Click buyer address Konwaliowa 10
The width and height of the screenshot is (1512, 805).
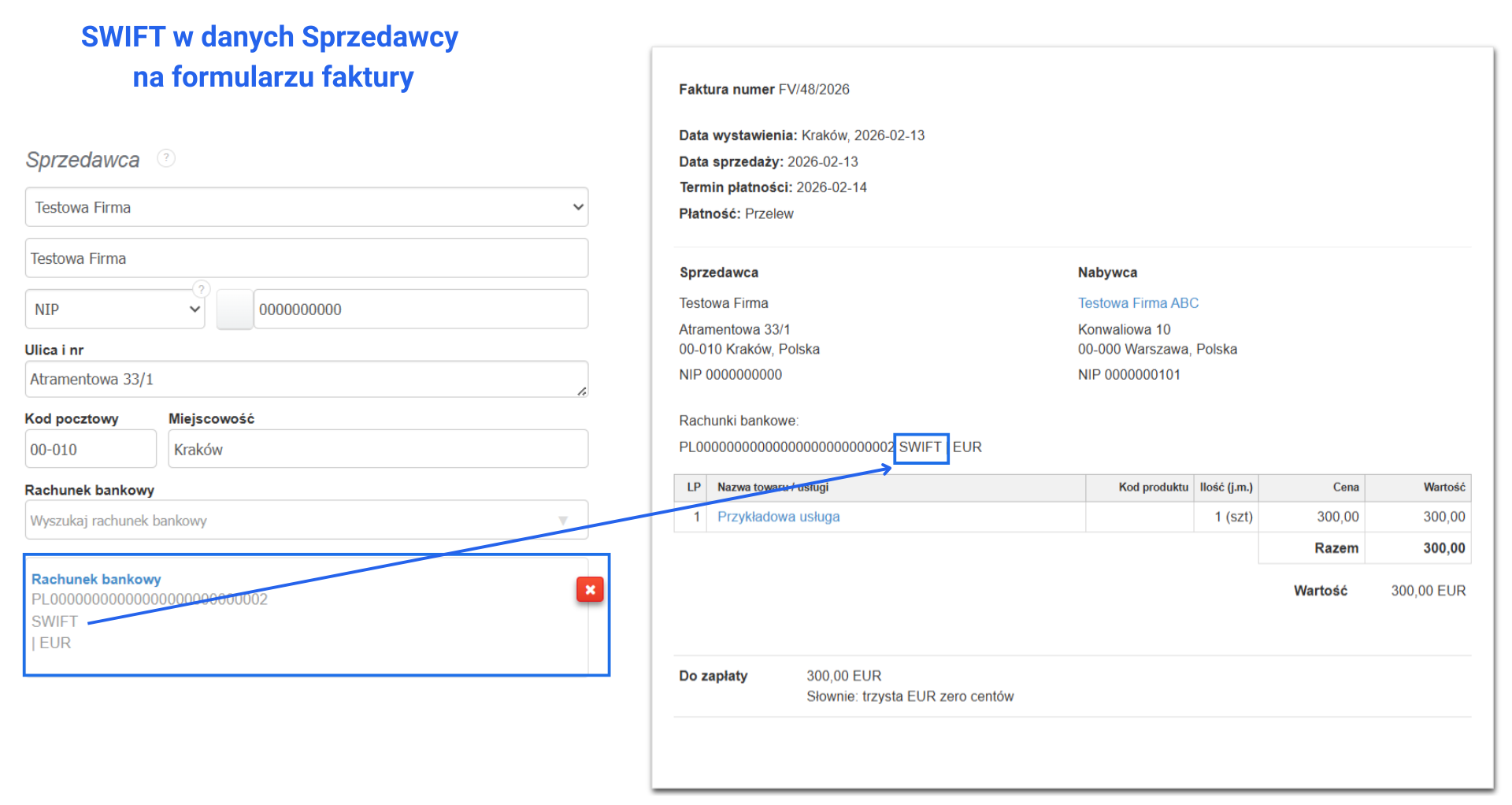pyautogui.click(x=1124, y=329)
